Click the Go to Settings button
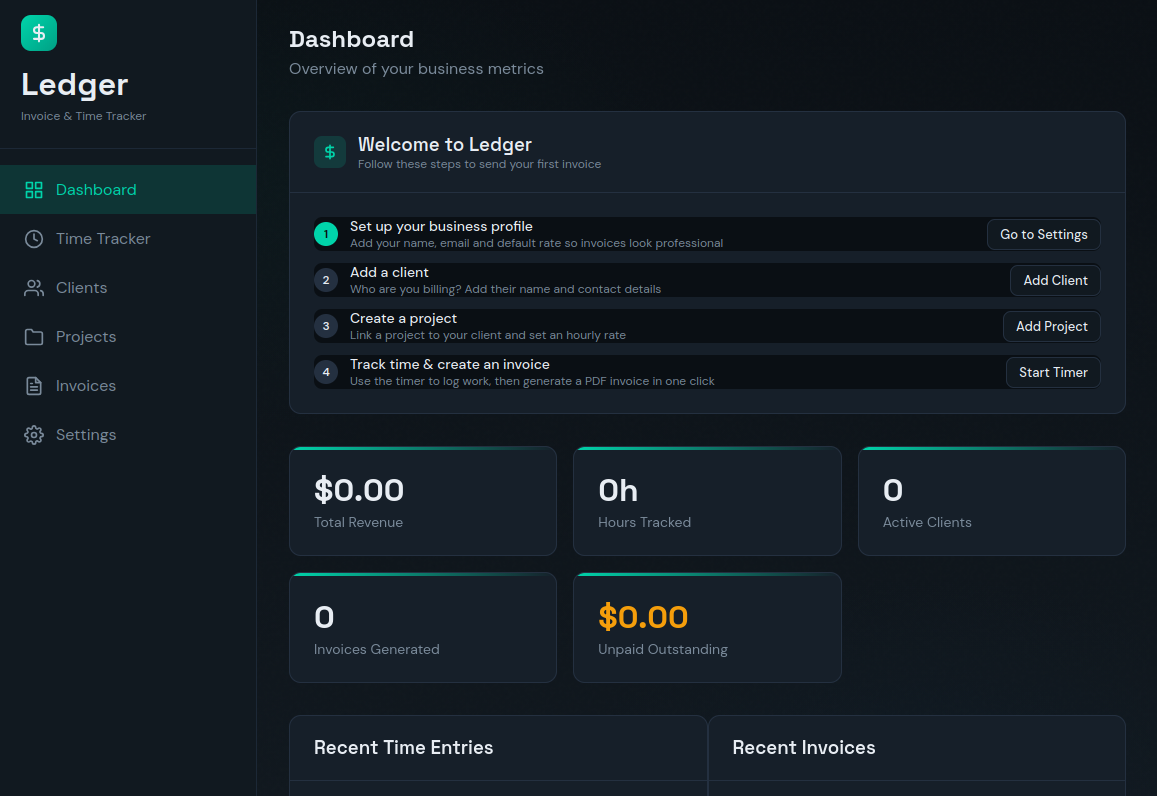Screen dimensions: 1157x796 pos(1043,234)
